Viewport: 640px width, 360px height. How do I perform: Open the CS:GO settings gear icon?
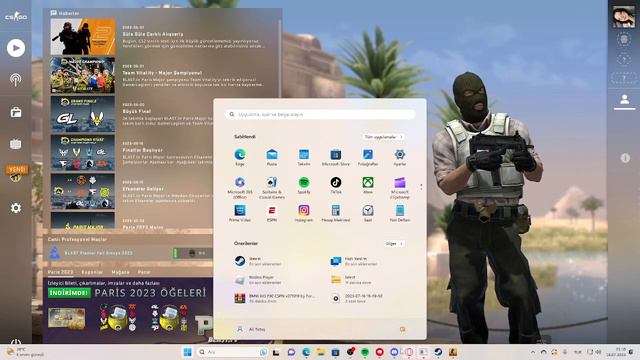(x=16, y=208)
